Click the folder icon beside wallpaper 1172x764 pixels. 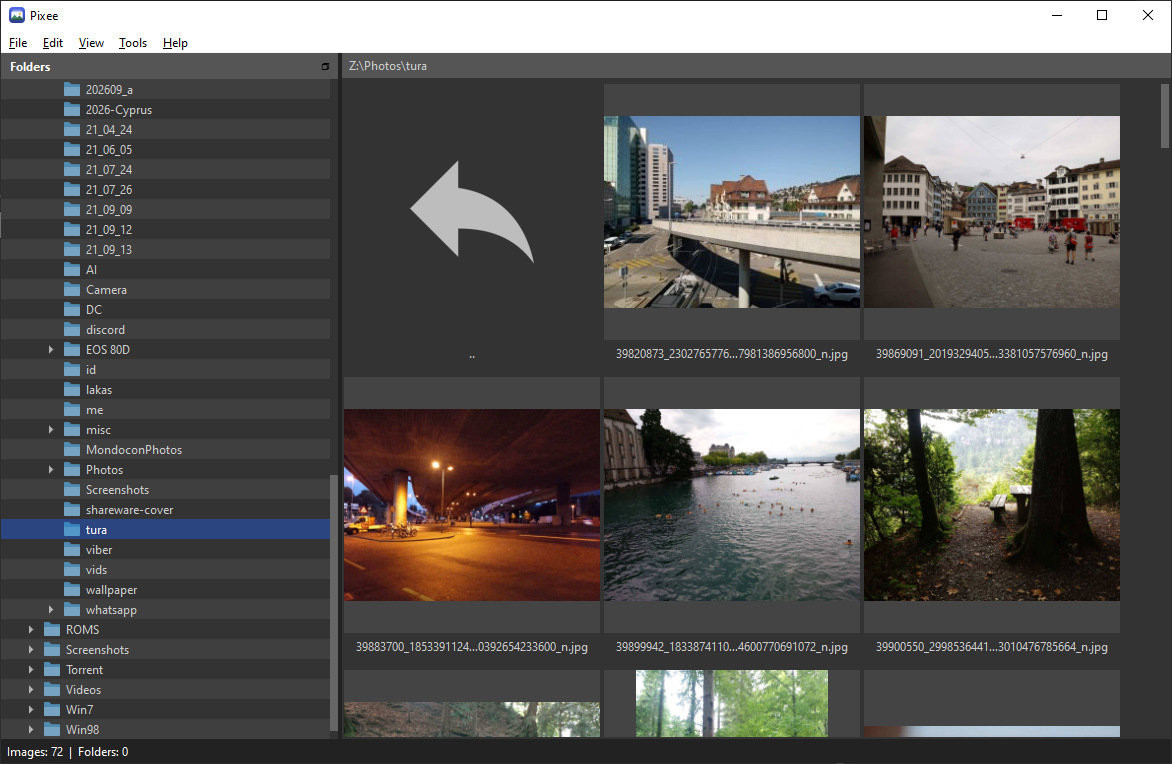tap(72, 590)
